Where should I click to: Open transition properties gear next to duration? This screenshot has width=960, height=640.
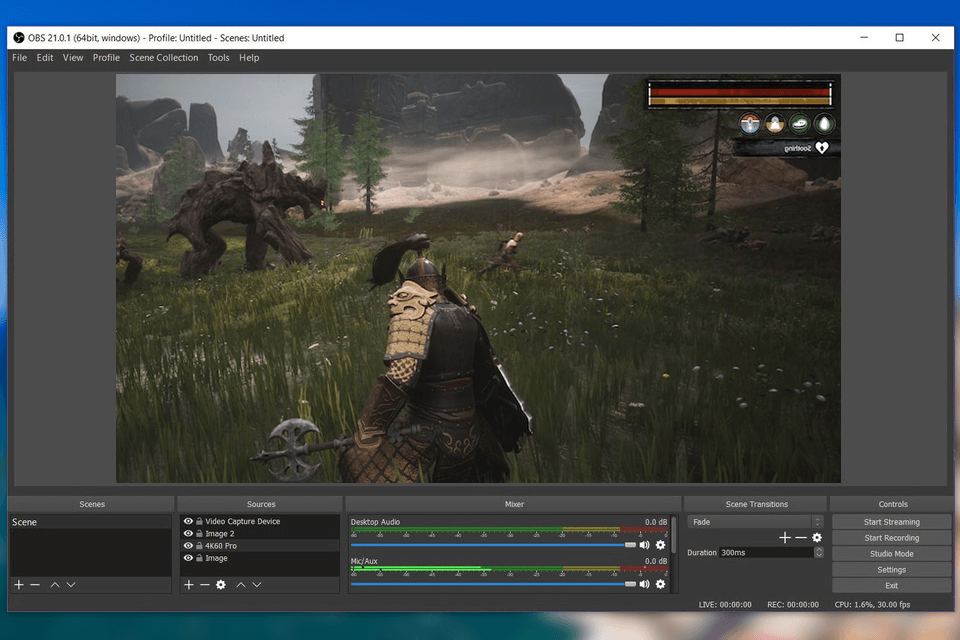[x=818, y=537]
